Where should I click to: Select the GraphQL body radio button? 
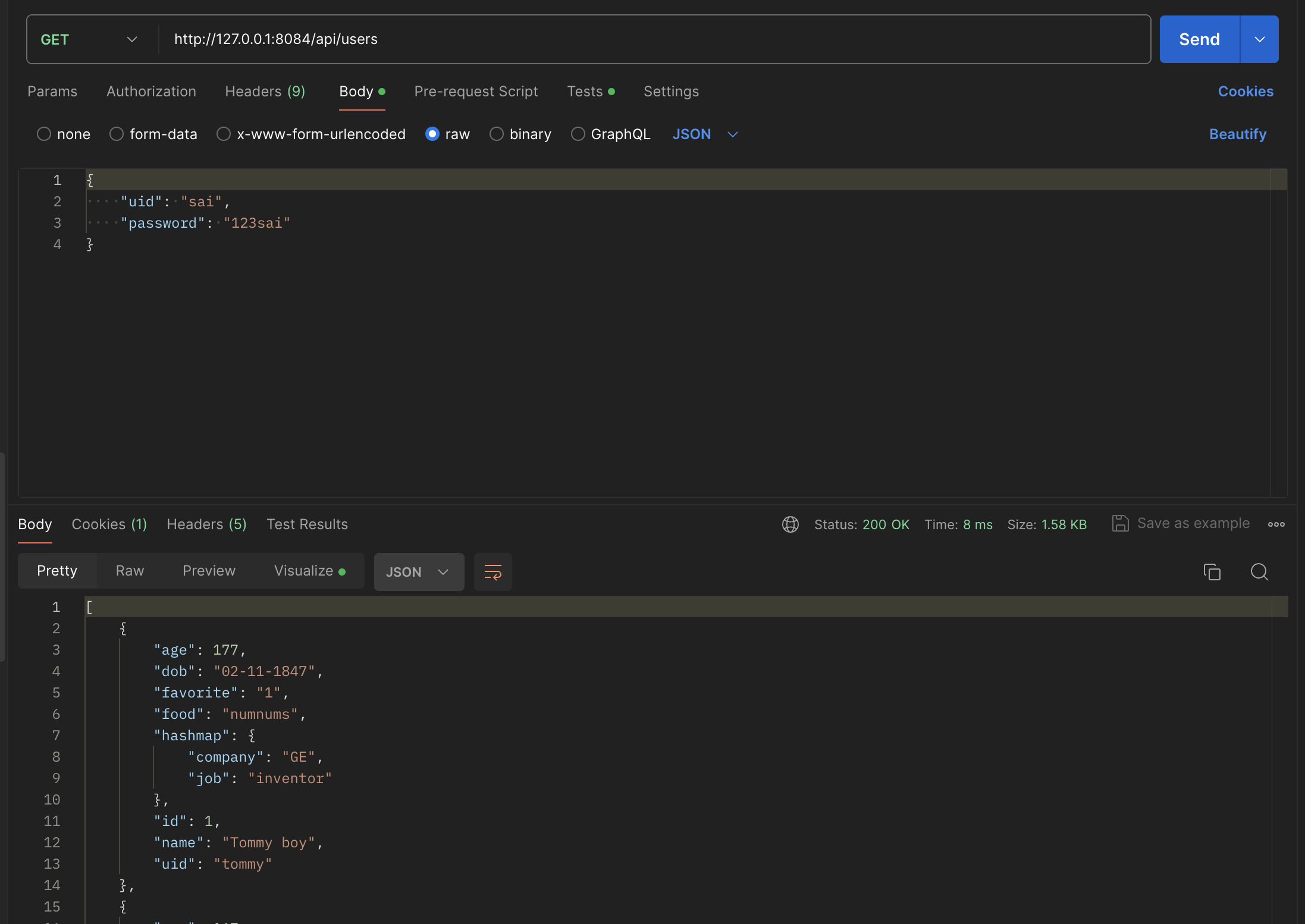pos(578,134)
